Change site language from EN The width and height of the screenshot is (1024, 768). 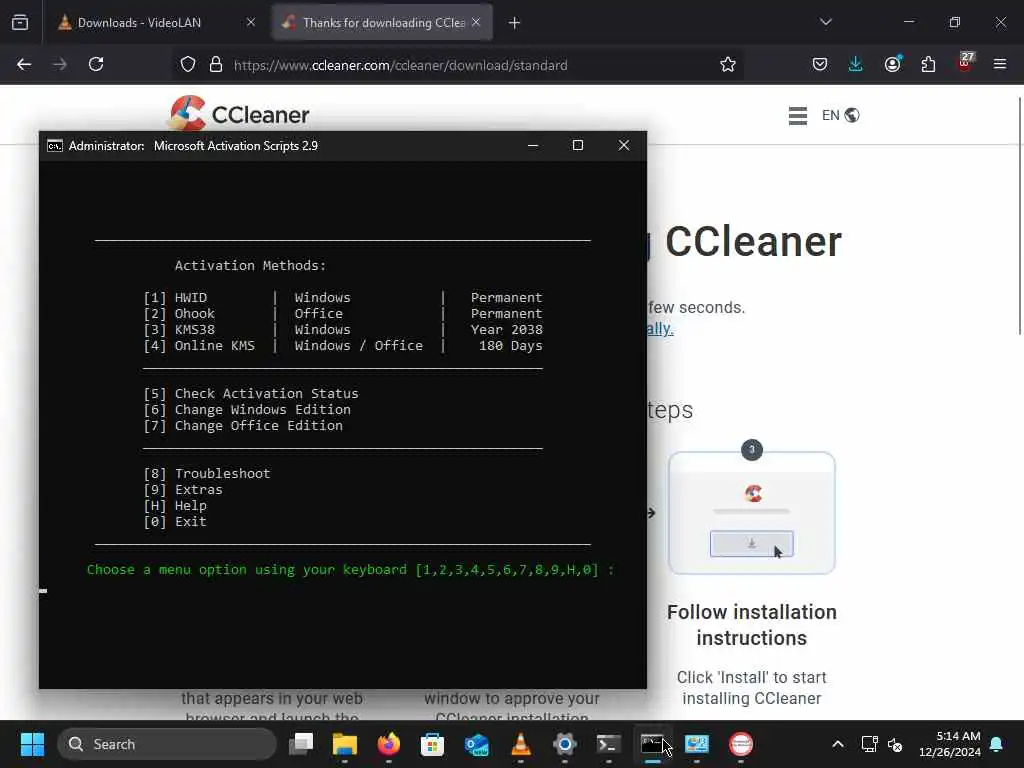click(x=840, y=116)
